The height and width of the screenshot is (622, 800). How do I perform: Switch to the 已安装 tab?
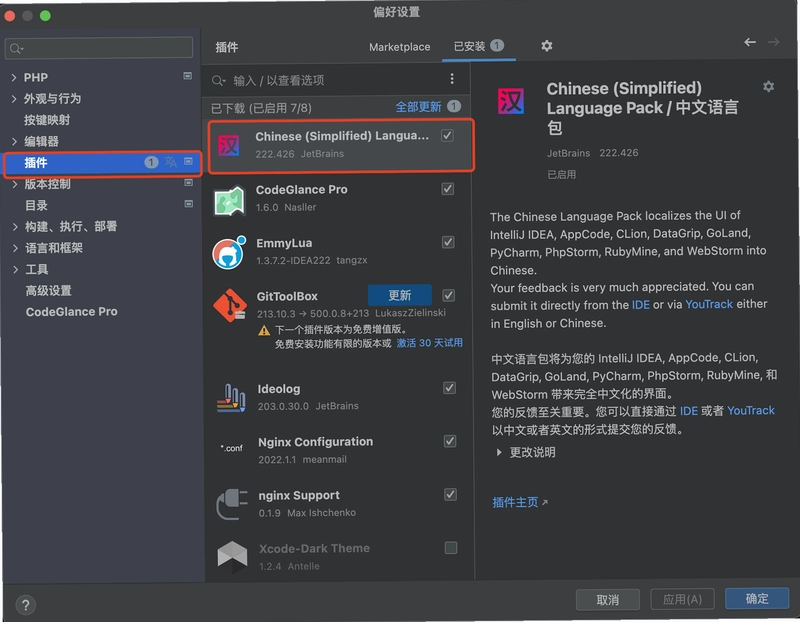coord(479,46)
